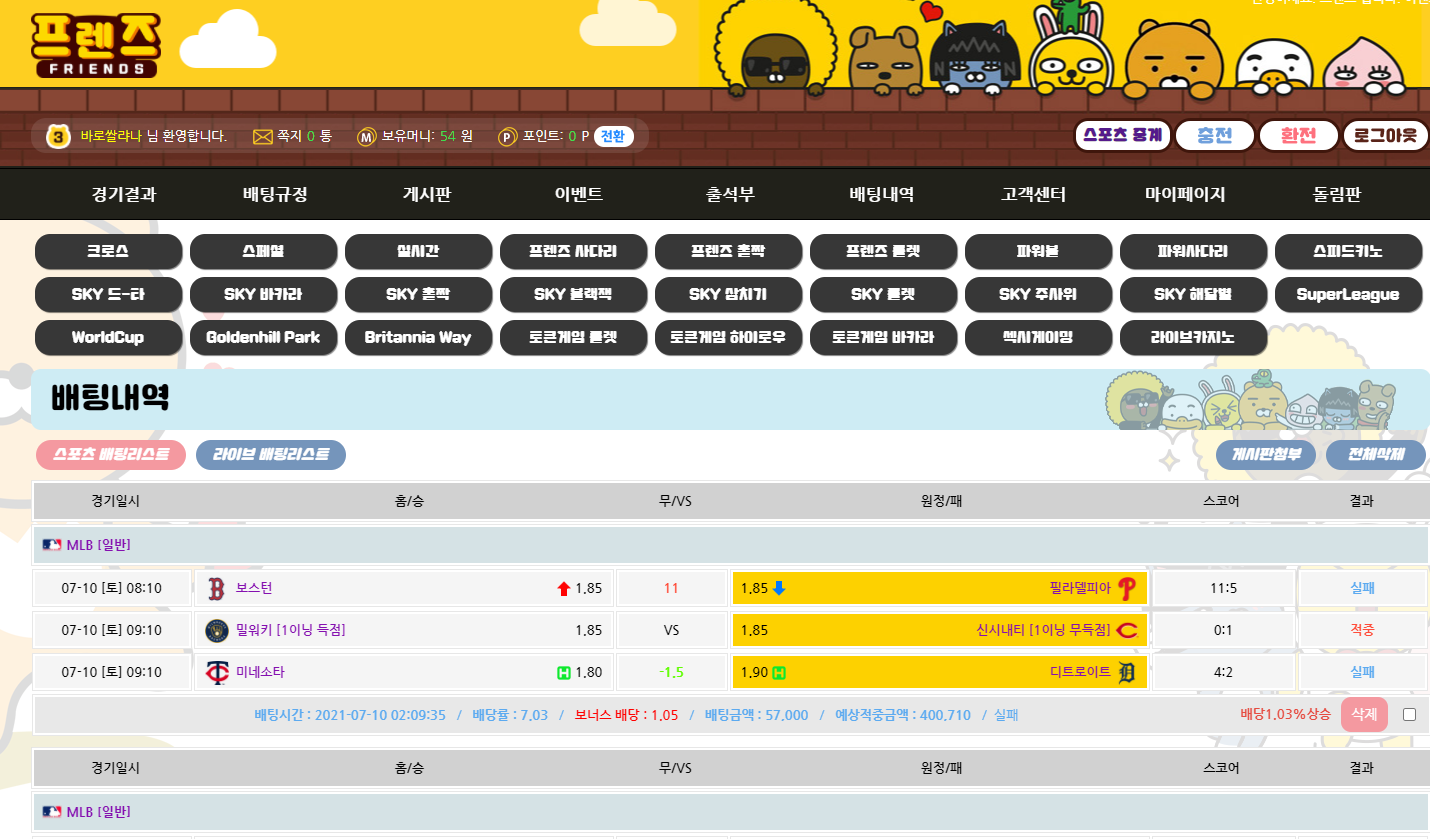Click the points P coin icon
1430x839 pixels.
tap(508, 136)
